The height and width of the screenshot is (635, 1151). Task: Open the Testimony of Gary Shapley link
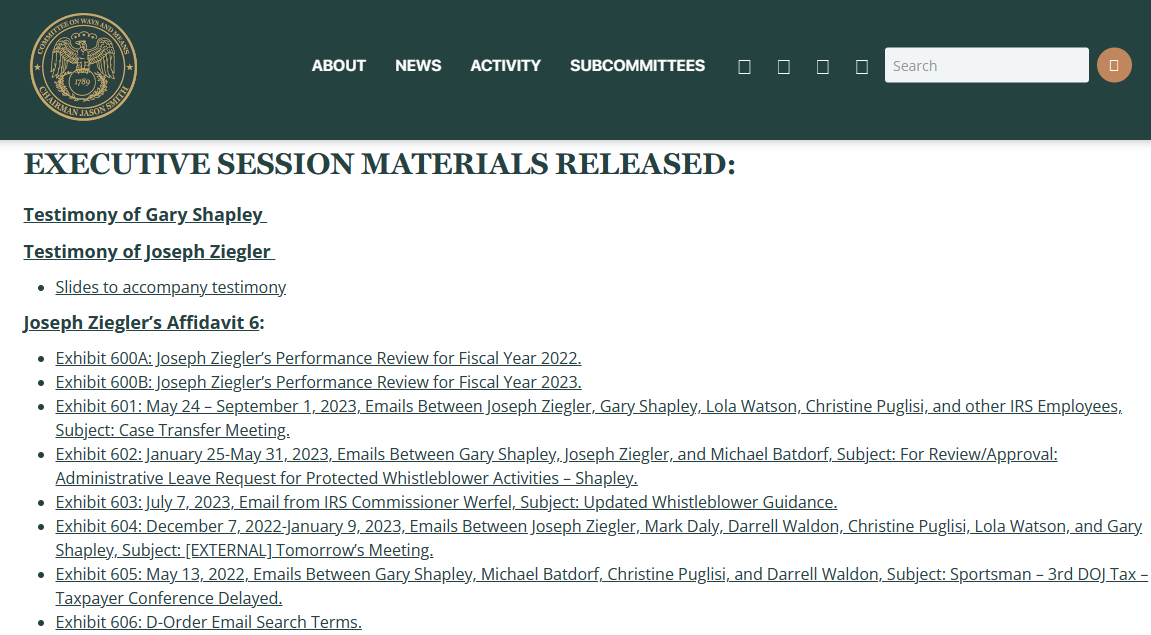(x=145, y=214)
